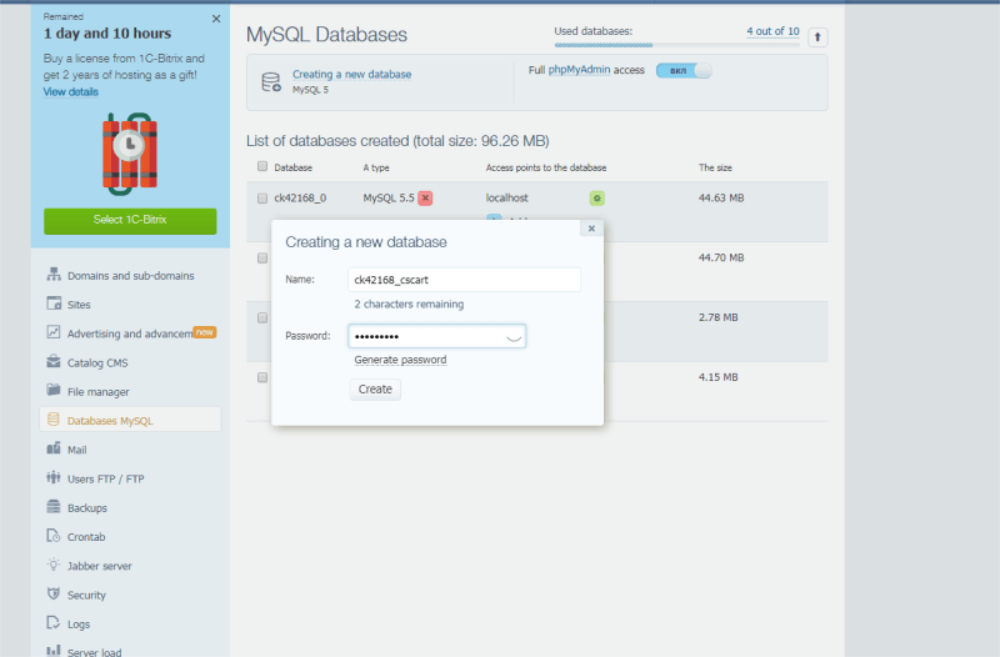Click the Generate password link
Image resolution: width=1000 pixels, height=657 pixels.
(401, 360)
